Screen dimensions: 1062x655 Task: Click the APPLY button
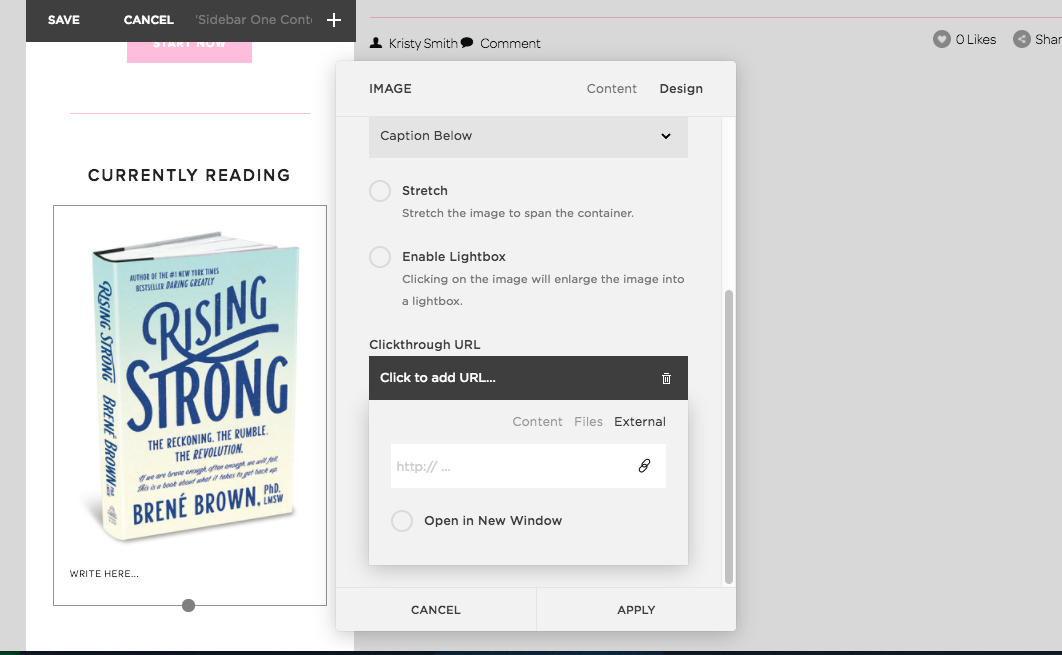click(x=636, y=610)
